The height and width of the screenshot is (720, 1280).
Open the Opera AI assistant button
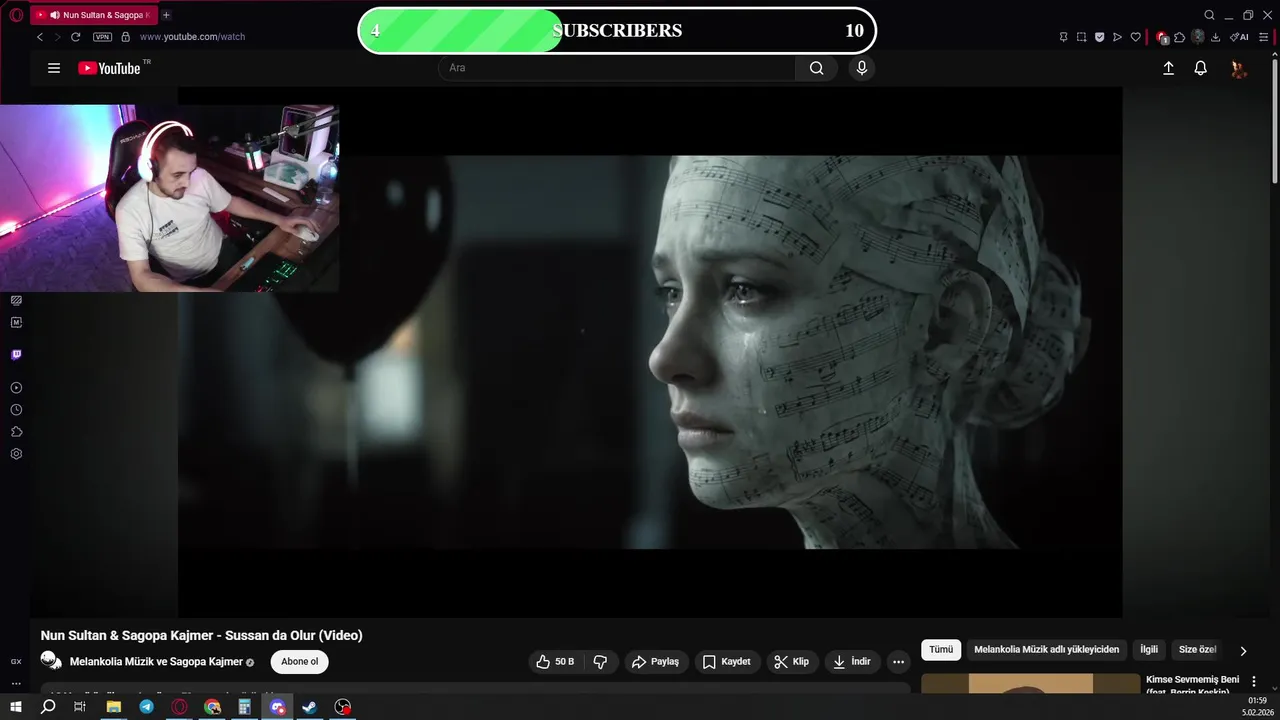(1239, 37)
